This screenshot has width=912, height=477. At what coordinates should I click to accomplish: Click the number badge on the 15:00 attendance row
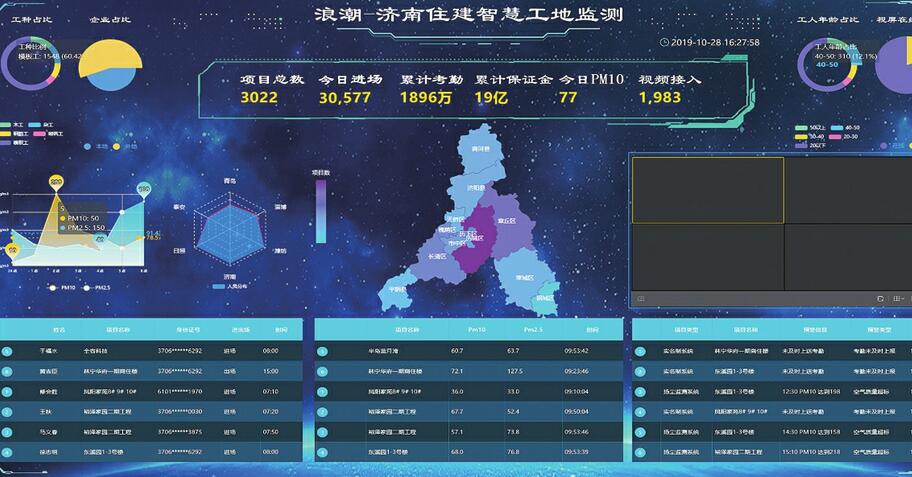click(x=7, y=372)
